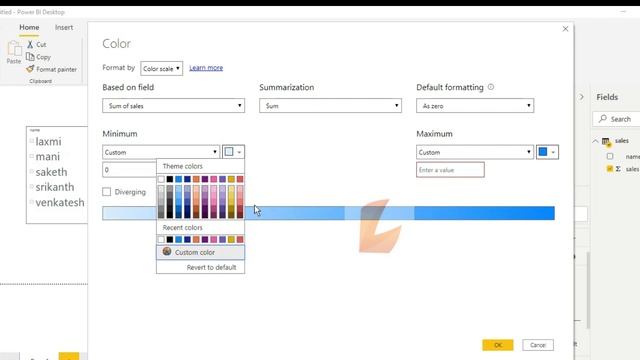
Task: Tick the laxmi slicer checkbox
Action: point(31,141)
